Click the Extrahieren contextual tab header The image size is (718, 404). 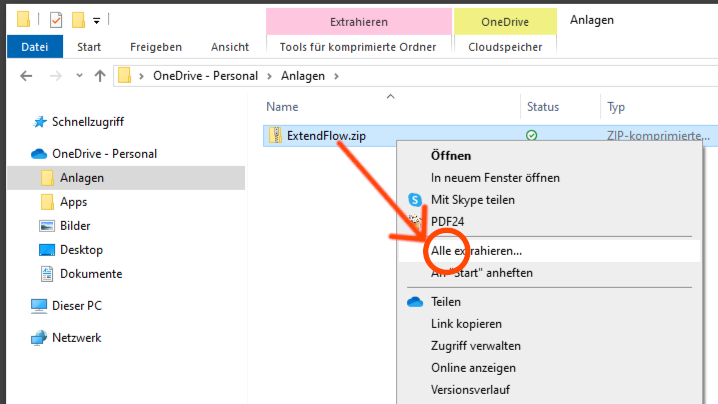coord(359,22)
